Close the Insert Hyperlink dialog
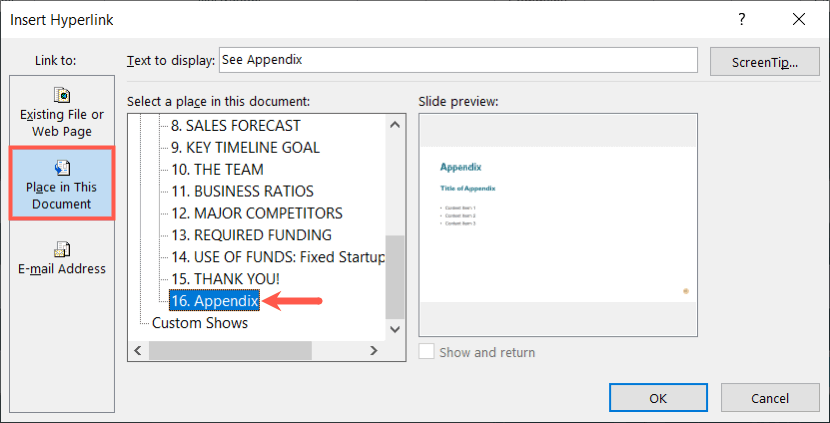 [x=798, y=19]
